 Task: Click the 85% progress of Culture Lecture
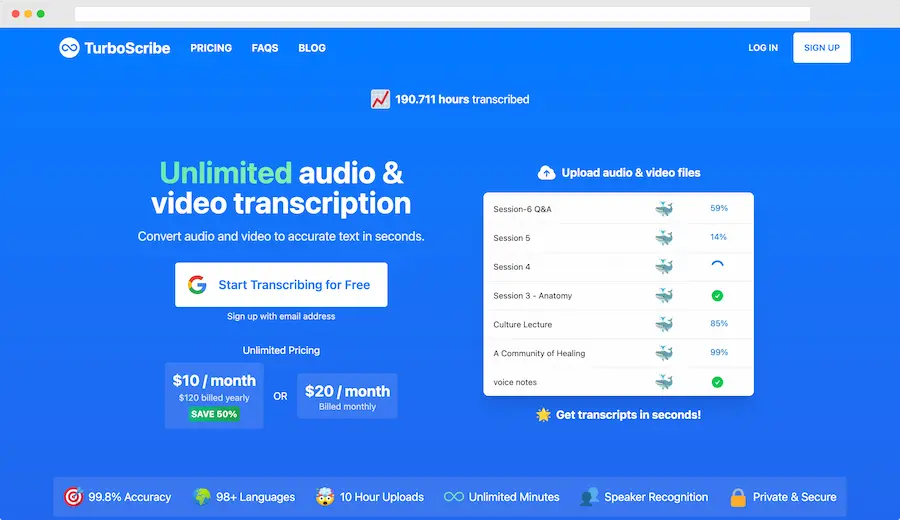point(719,324)
